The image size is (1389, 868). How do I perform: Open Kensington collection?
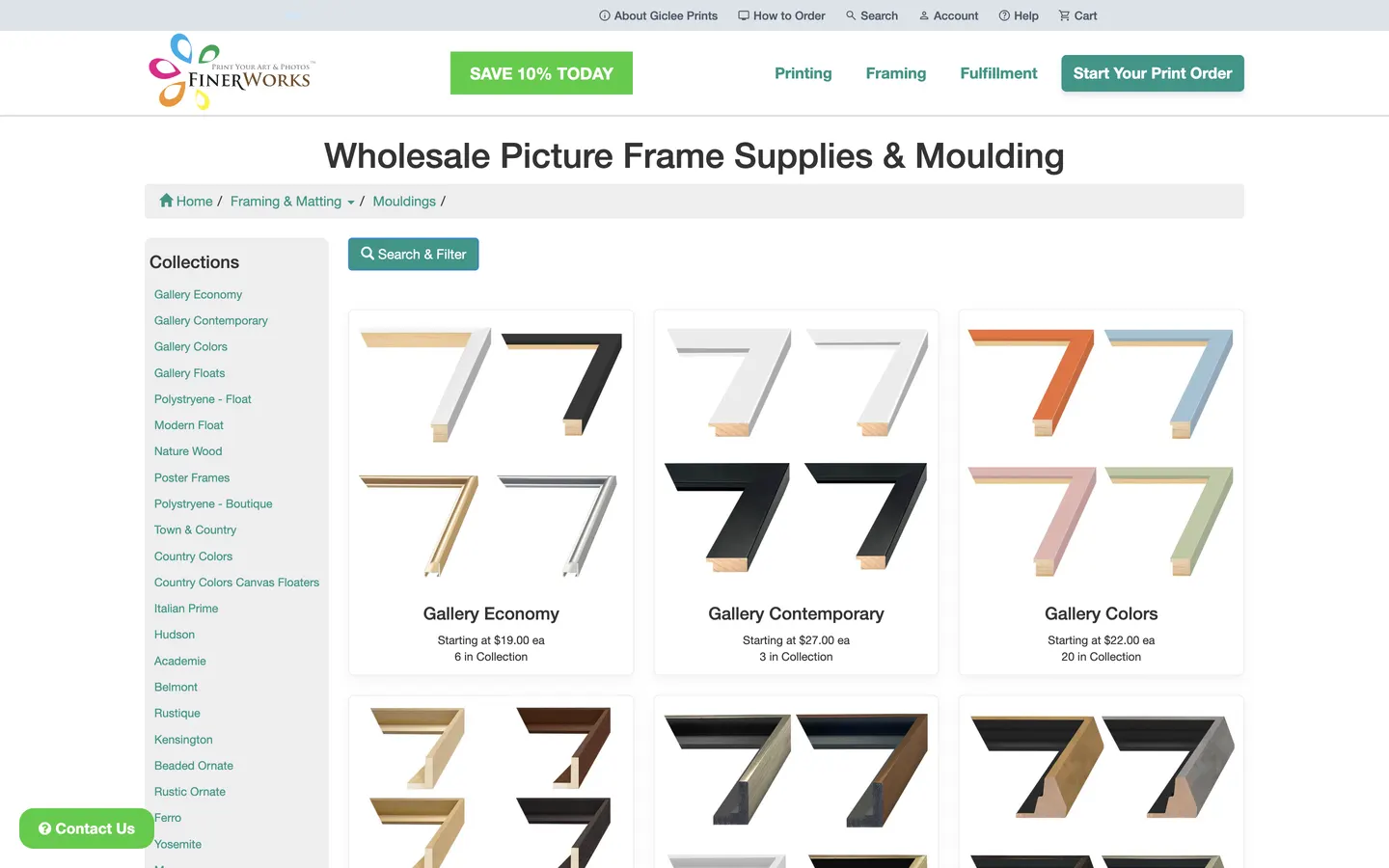coord(183,739)
